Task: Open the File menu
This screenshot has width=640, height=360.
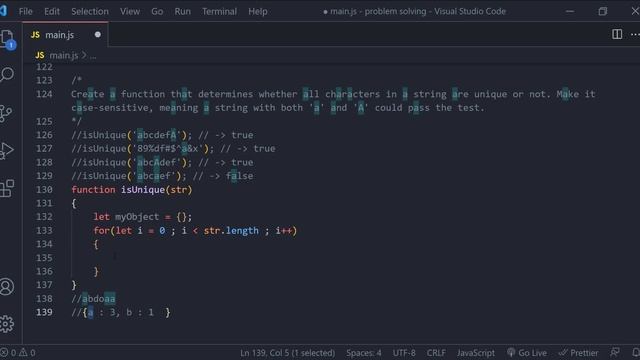Action: 25,11
